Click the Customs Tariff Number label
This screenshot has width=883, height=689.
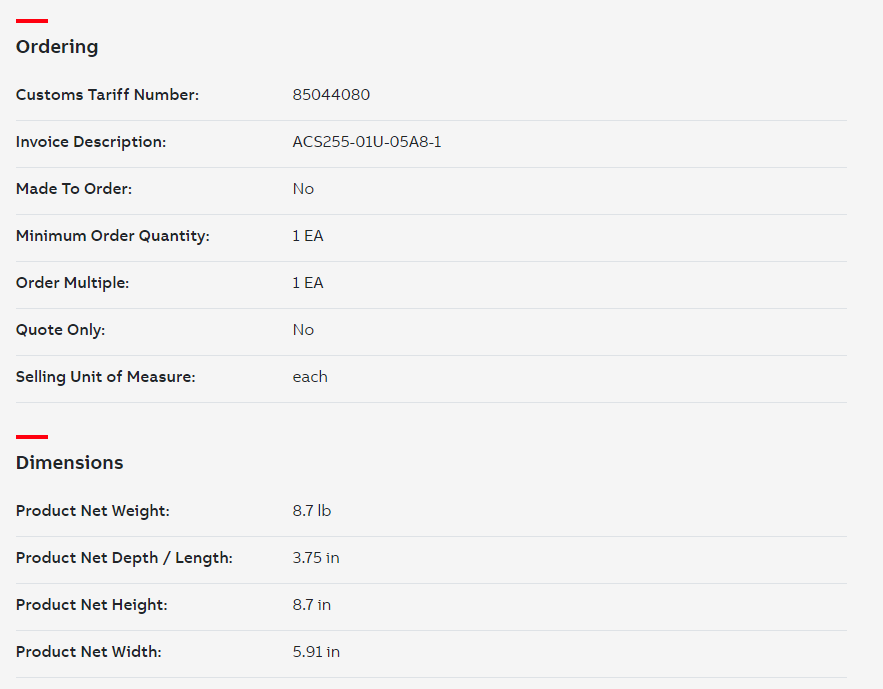[108, 95]
